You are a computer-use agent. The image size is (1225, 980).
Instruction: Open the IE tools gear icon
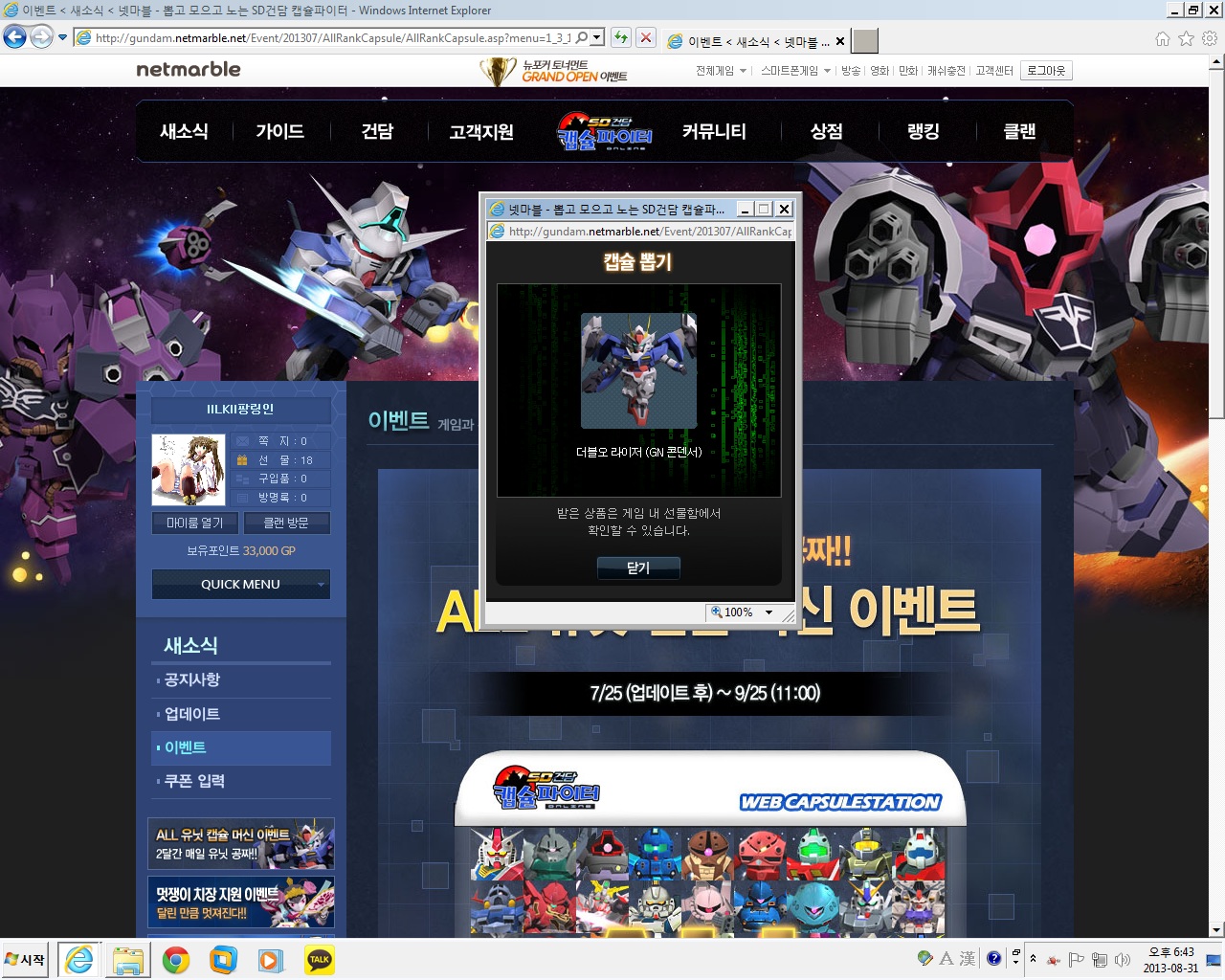point(1209,38)
